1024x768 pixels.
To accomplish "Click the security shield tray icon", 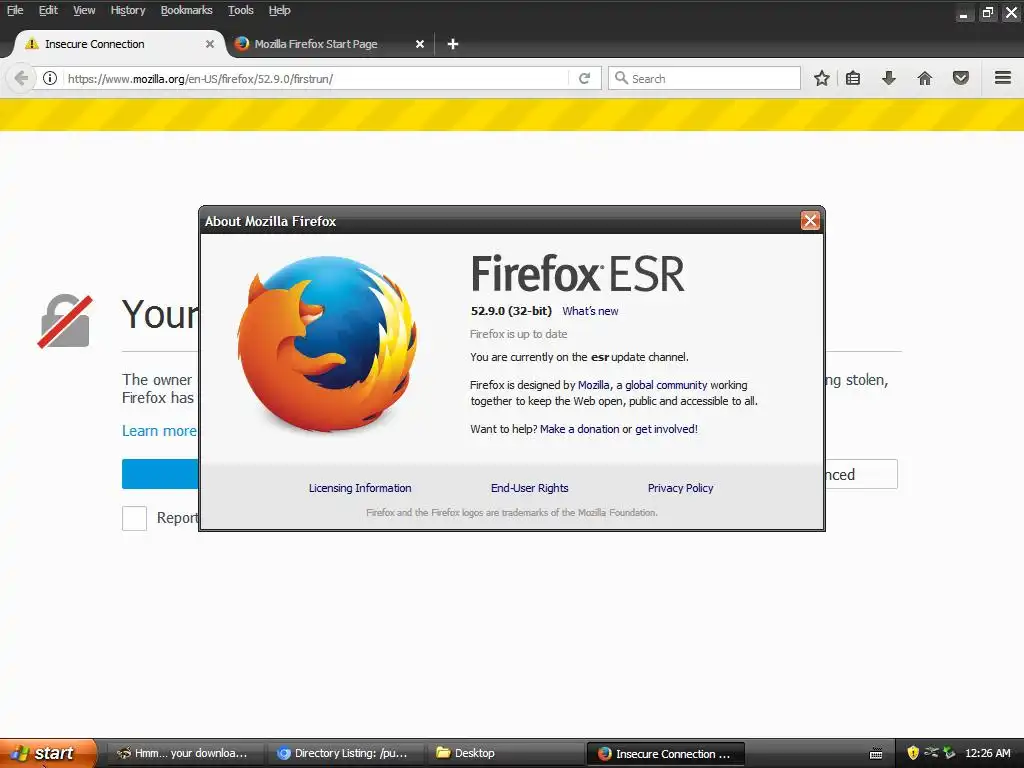I will coord(913,753).
